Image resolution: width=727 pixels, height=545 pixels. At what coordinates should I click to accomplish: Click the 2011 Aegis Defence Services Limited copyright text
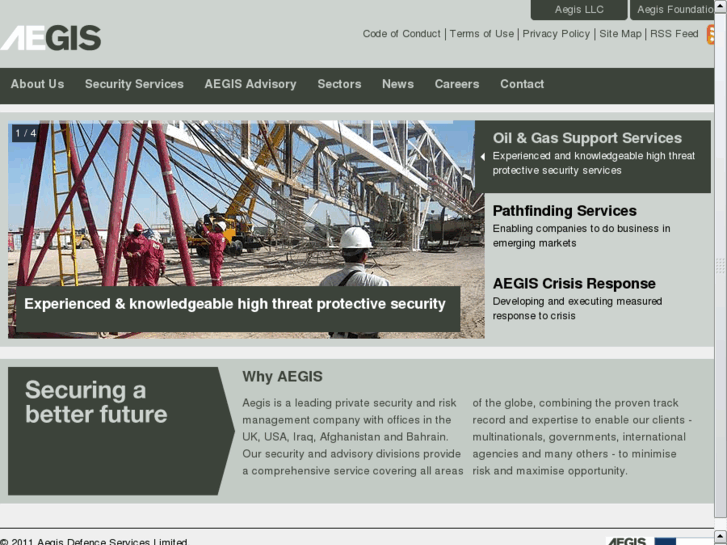coord(94,541)
